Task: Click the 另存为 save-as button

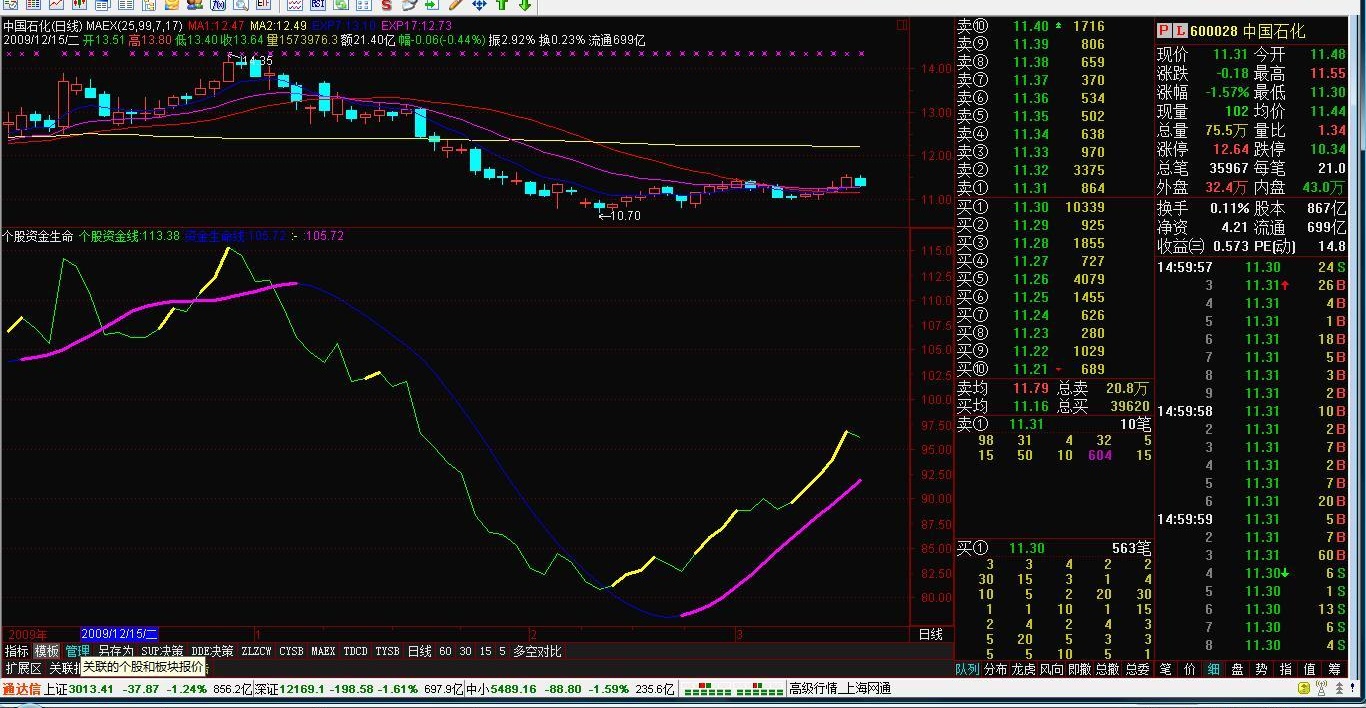Action: pyautogui.click(x=115, y=651)
